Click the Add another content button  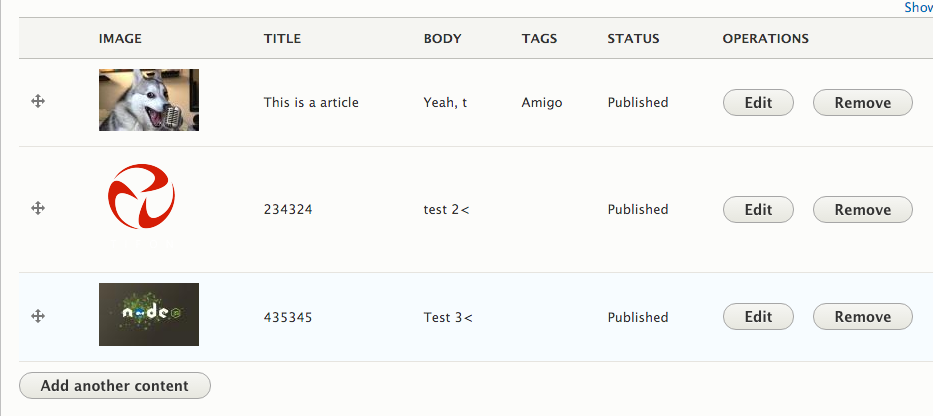pyautogui.click(x=115, y=386)
